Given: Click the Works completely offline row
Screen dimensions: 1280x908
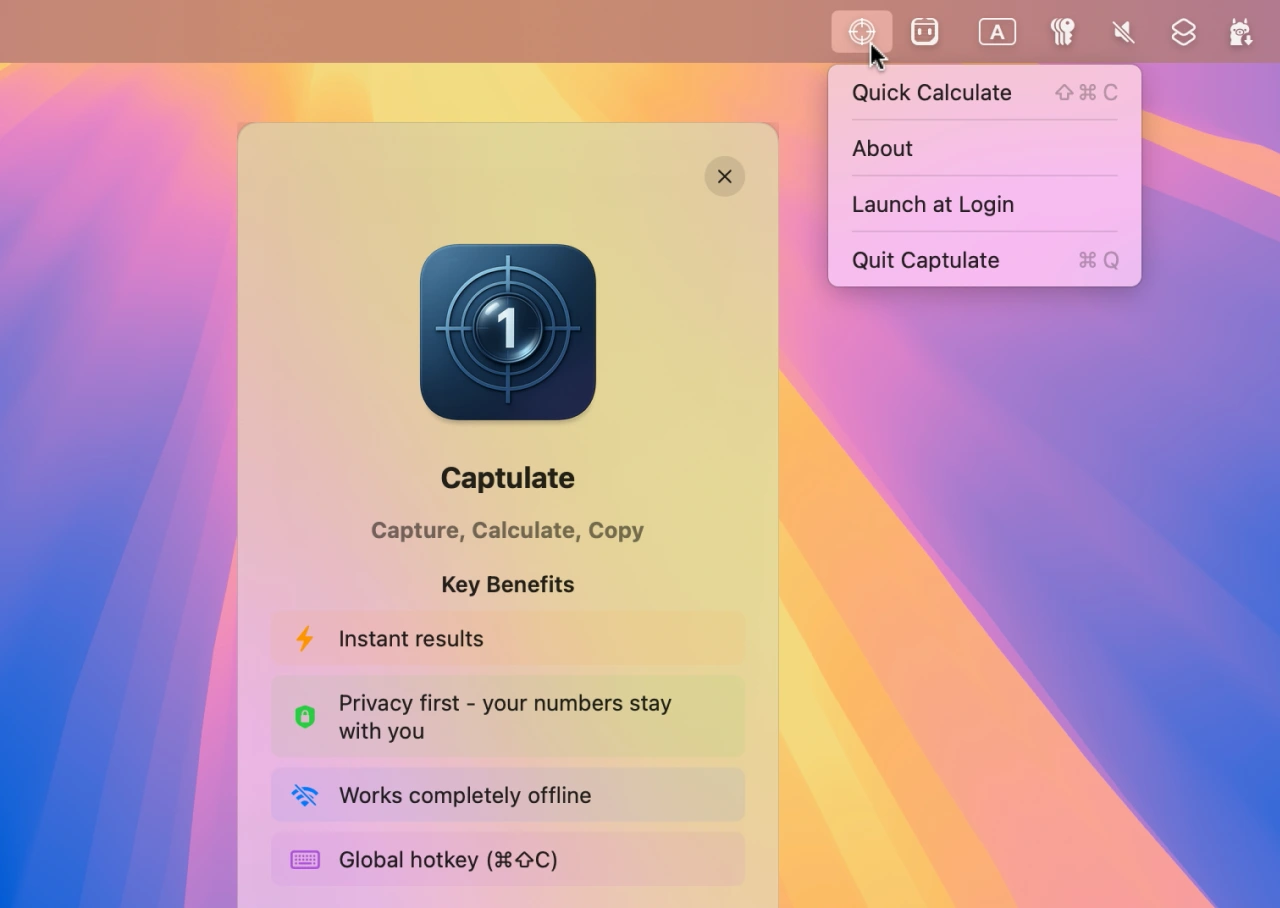Looking at the screenshot, I should [x=507, y=795].
